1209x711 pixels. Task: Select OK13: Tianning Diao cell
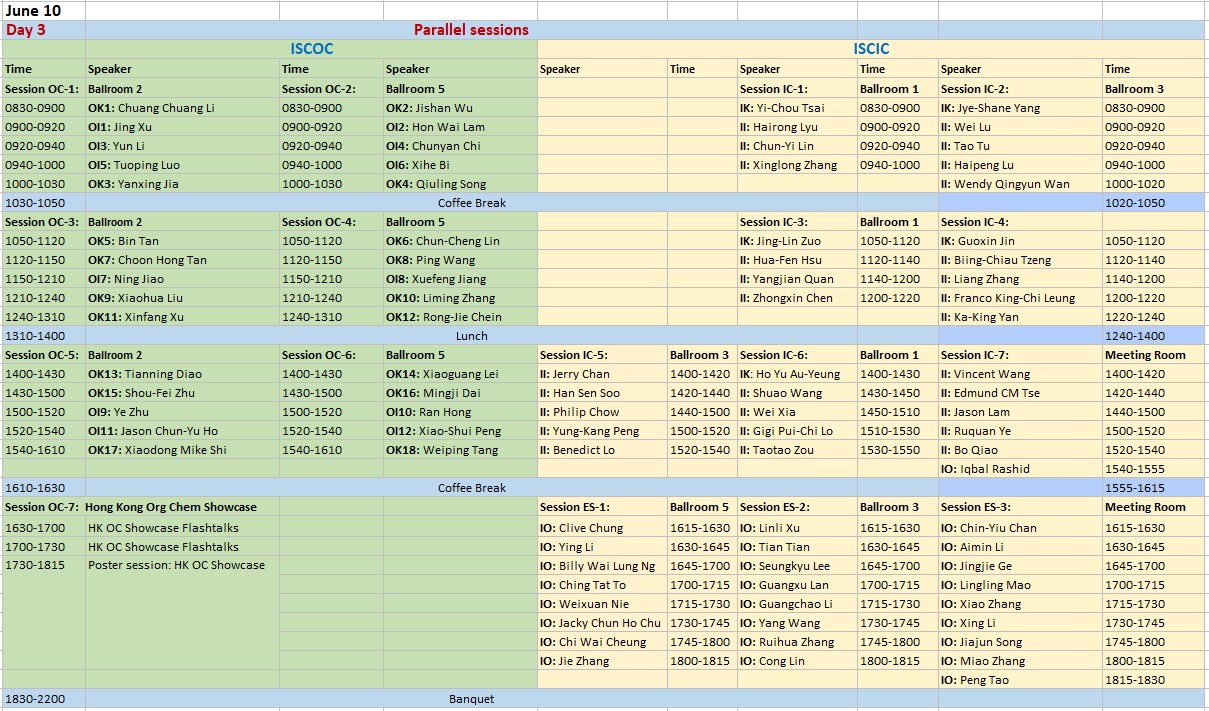(x=182, y=374)
